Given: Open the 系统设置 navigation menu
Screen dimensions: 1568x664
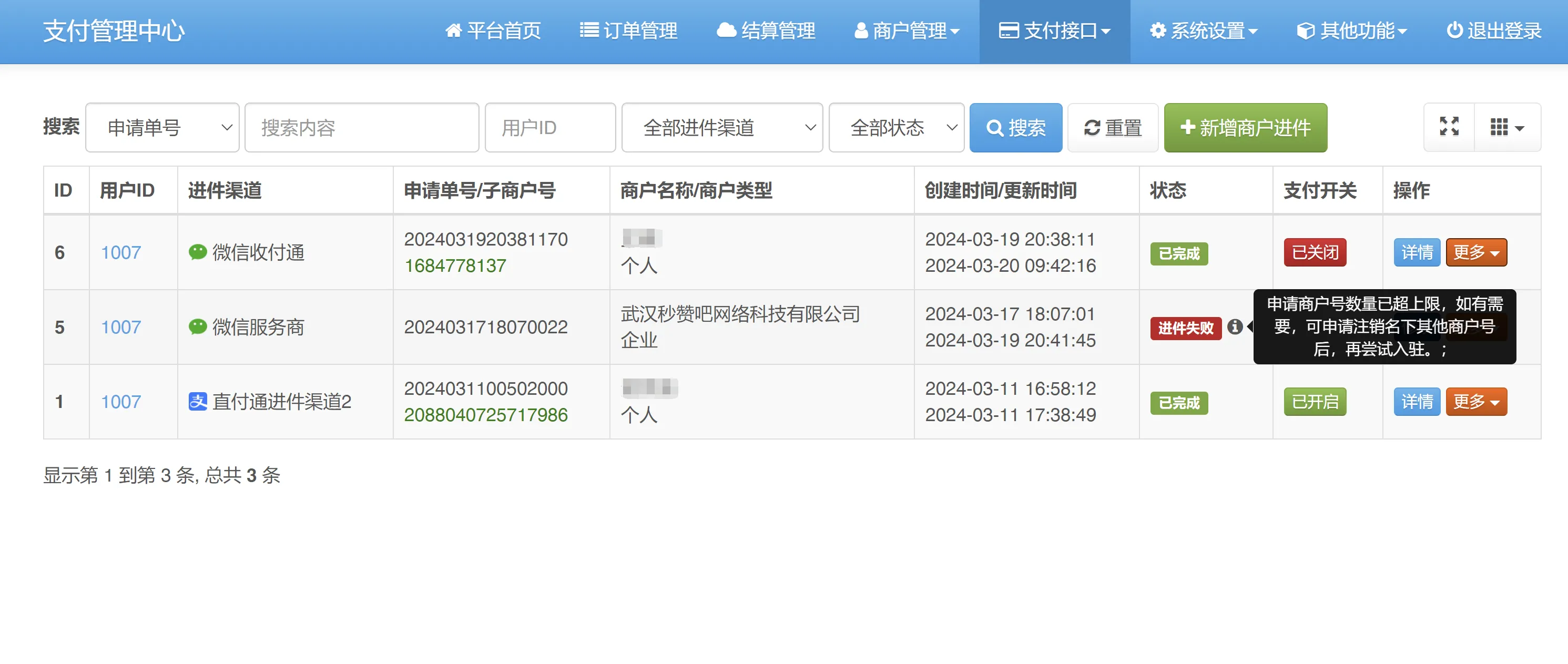Looking at the screenshot, I should tap(1203, 30).
